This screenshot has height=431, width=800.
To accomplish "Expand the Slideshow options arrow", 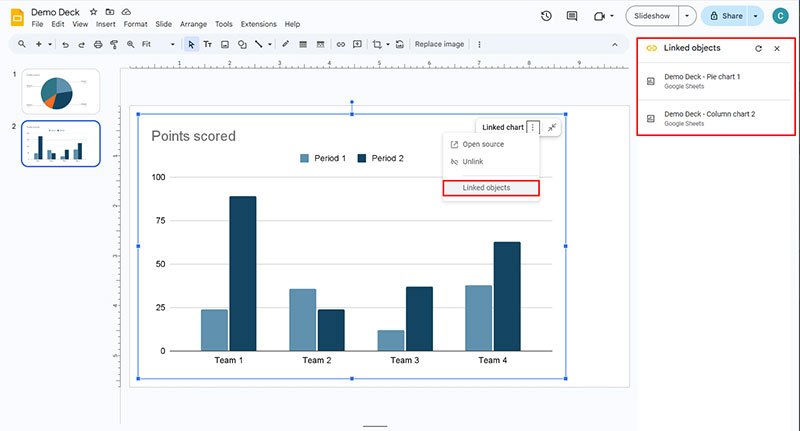I will click(x=686, y=16).
